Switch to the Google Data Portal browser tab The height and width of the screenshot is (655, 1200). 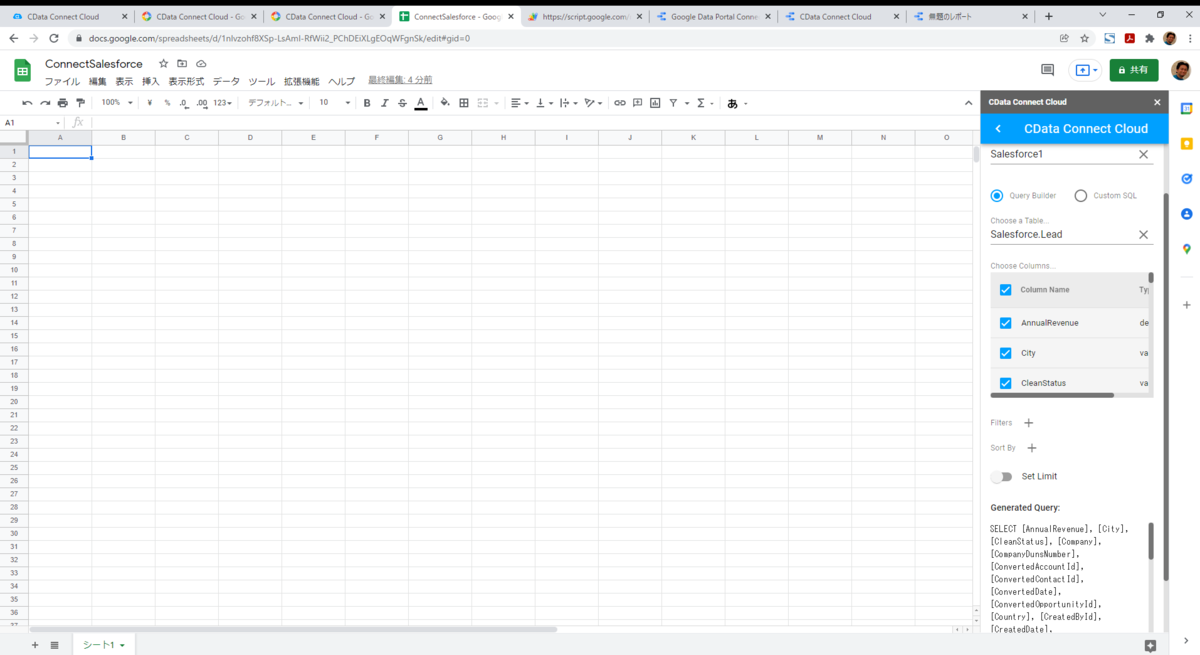(714, 16)
